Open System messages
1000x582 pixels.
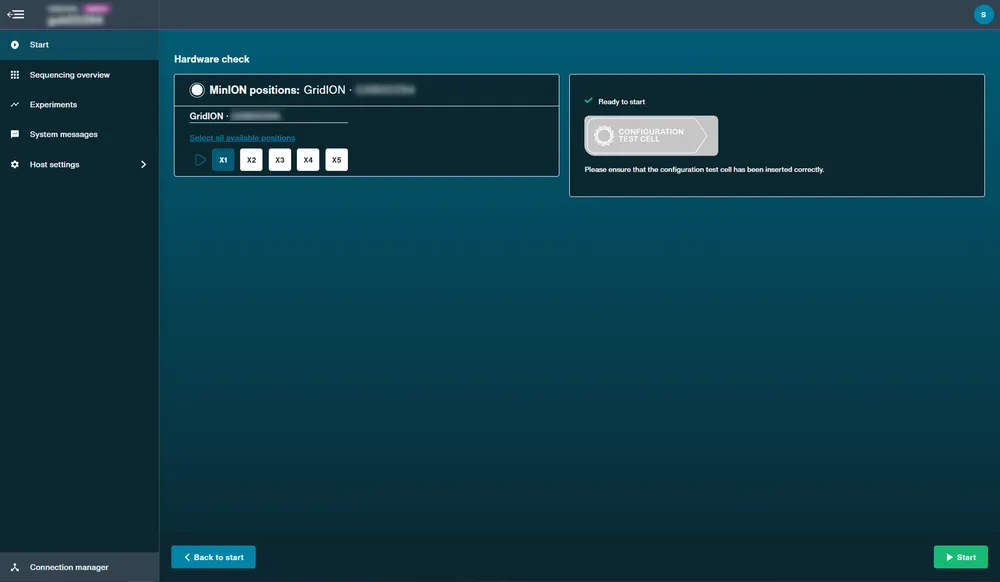[79, 135]
